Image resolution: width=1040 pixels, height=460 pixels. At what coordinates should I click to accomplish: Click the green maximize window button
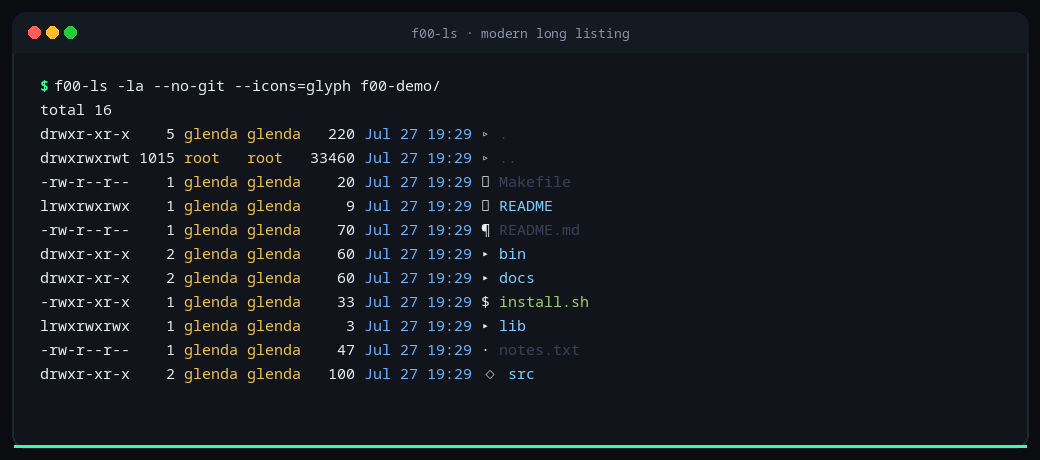70,32
